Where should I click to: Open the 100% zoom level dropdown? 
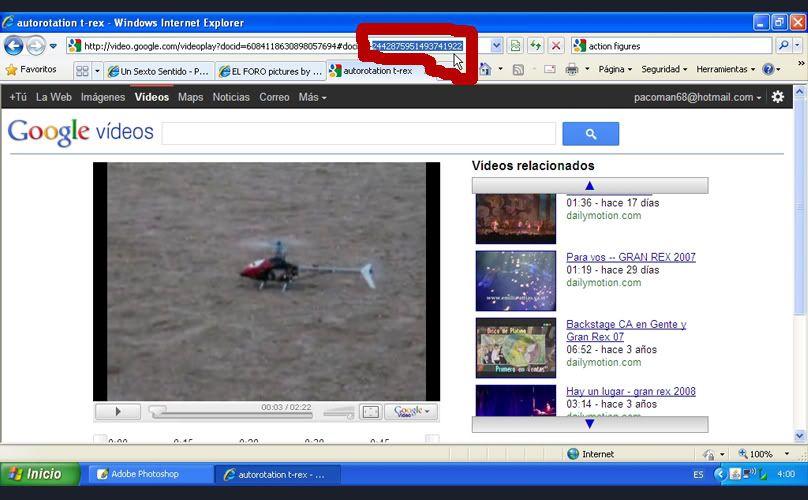(x=787, y=454)
